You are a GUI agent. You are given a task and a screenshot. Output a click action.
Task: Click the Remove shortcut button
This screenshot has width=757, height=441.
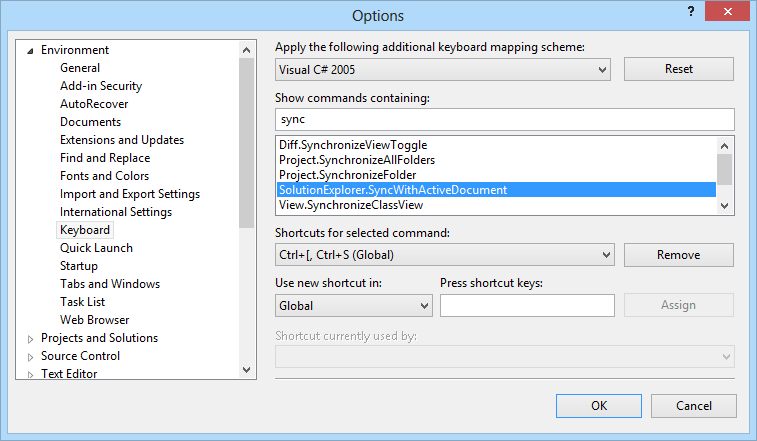pos(678,255)
